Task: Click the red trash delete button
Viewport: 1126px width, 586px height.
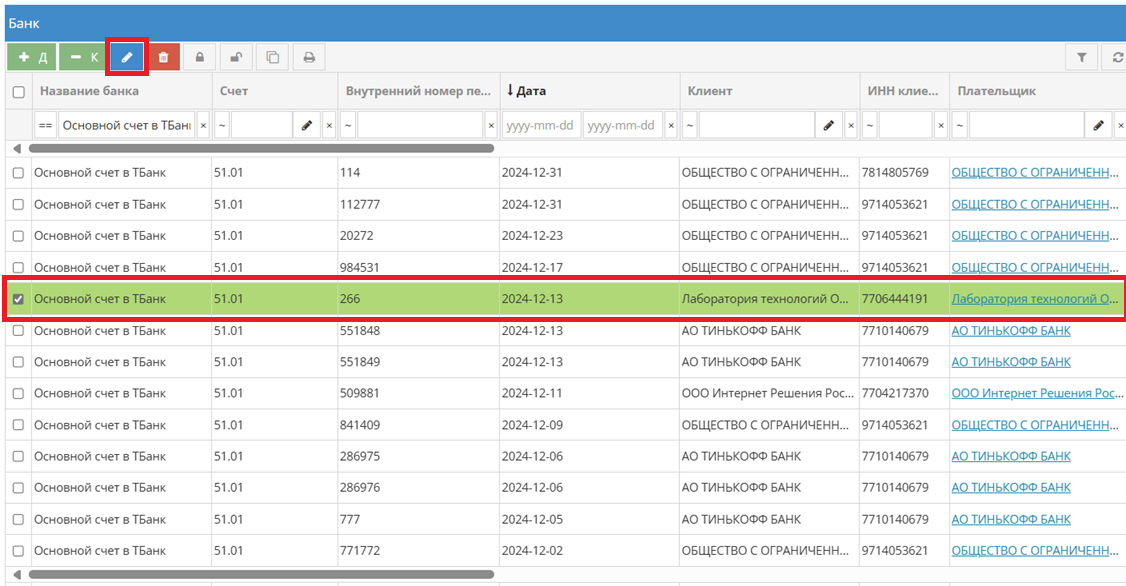Action: (x=164, y=58)
